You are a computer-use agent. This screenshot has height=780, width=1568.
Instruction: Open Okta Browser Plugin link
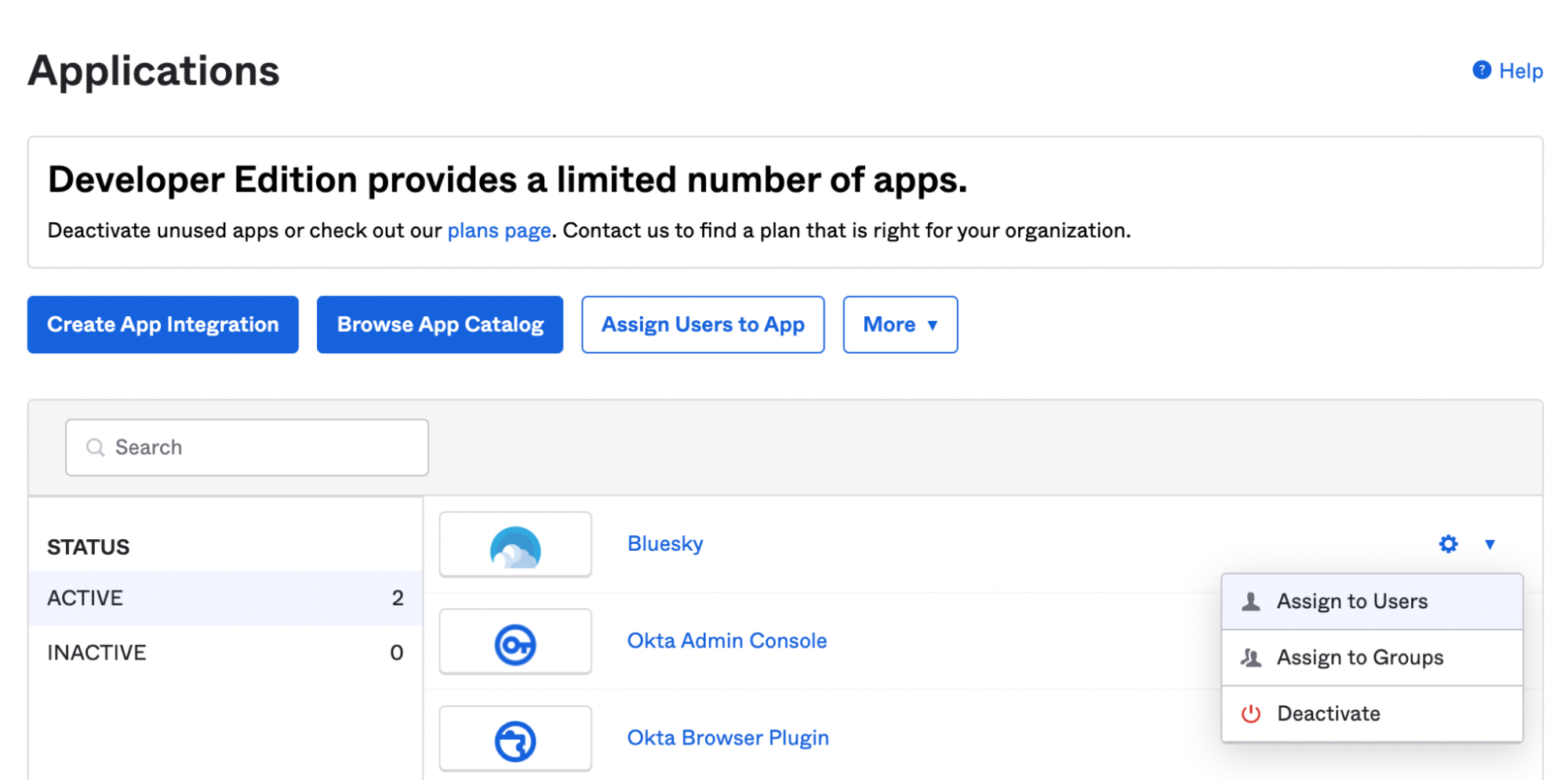tap(728, 738)
